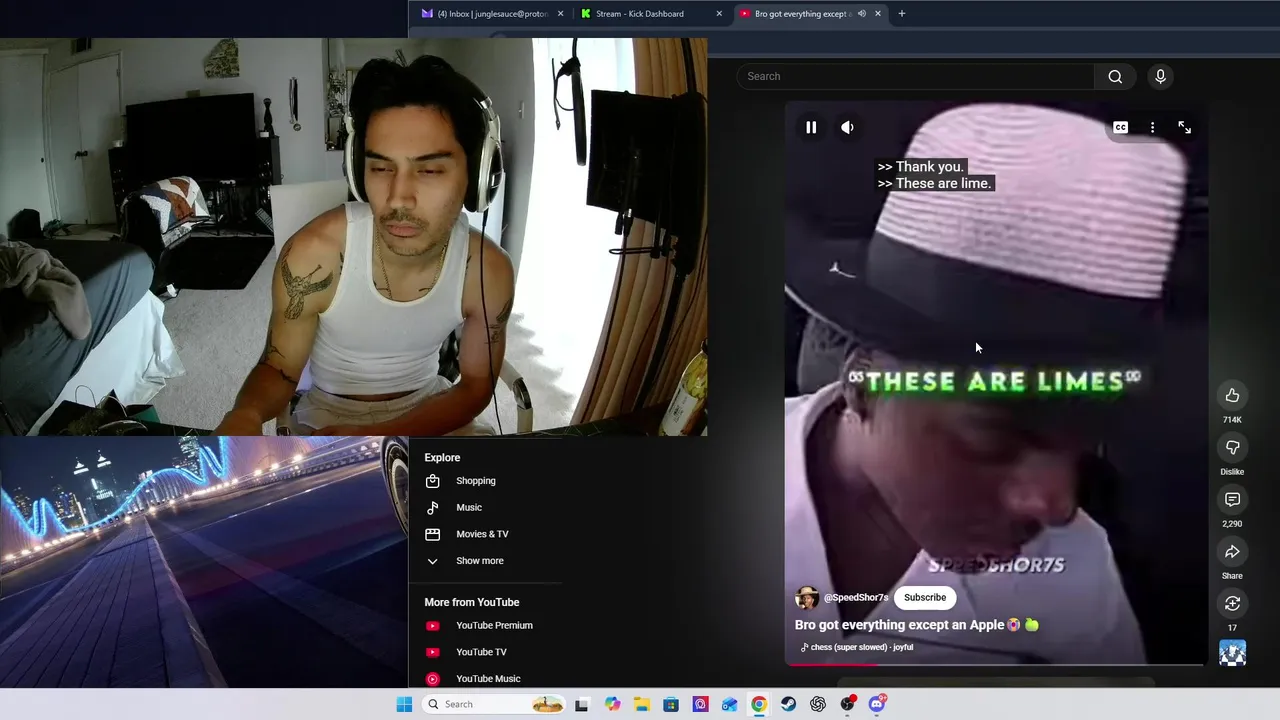The width and height of the screenshot is (1280, 720).
Task: Open Steam from the taskbar
Action: [x=789, y=704]
